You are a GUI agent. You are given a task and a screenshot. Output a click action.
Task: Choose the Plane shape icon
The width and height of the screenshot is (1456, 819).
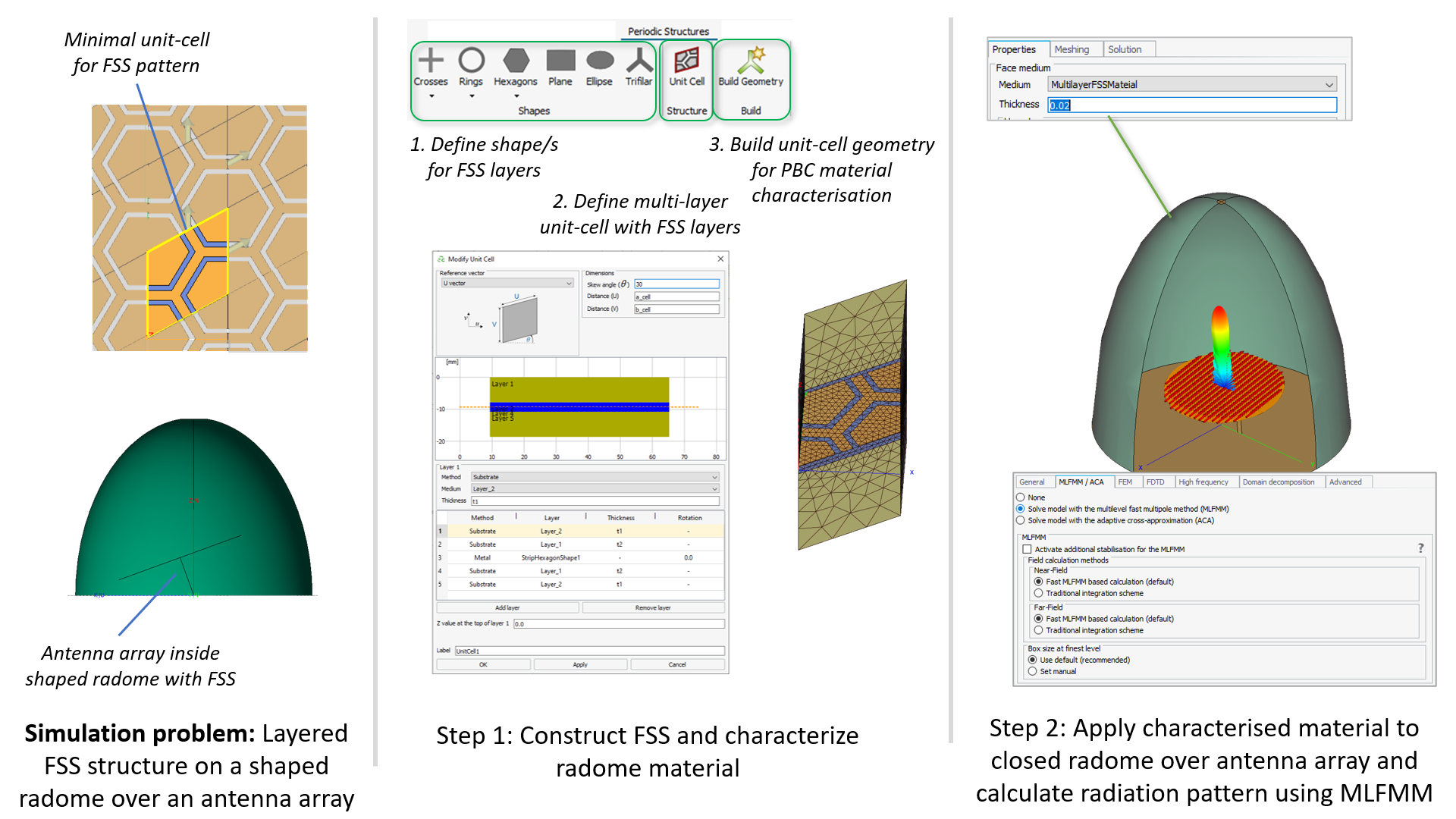point(560,61)
